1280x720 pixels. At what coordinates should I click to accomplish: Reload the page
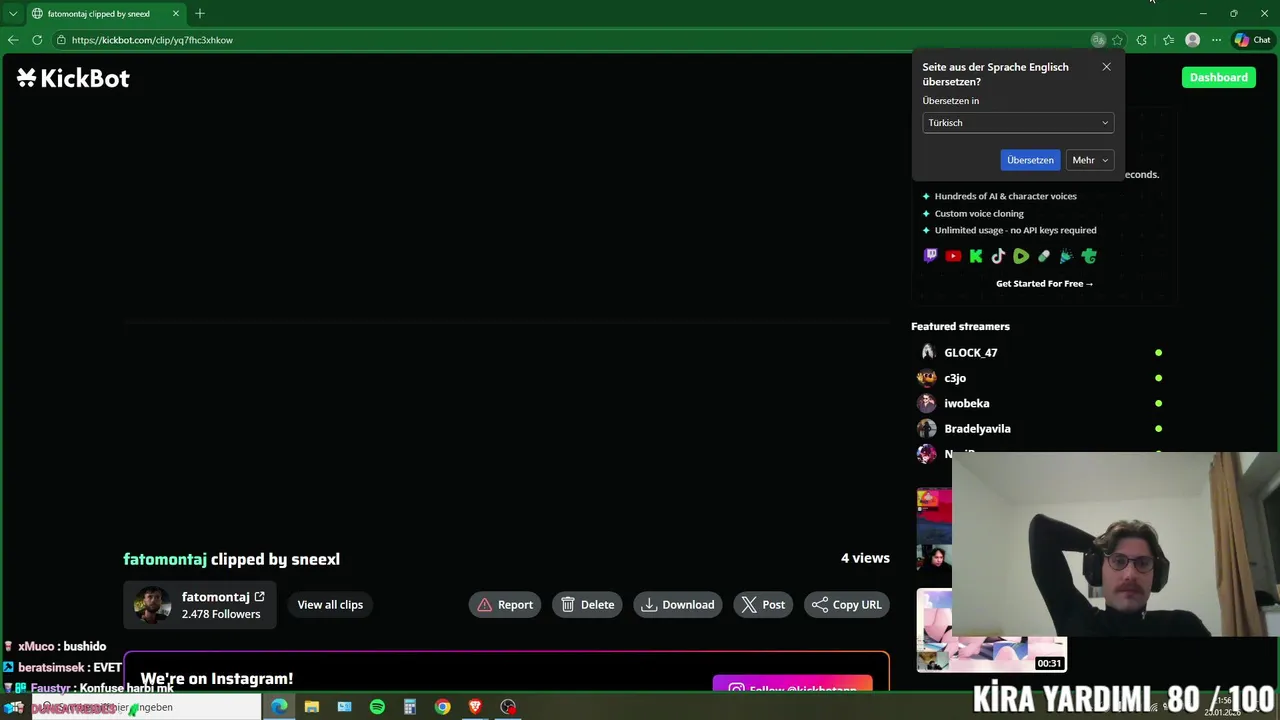tap(37, 40)
